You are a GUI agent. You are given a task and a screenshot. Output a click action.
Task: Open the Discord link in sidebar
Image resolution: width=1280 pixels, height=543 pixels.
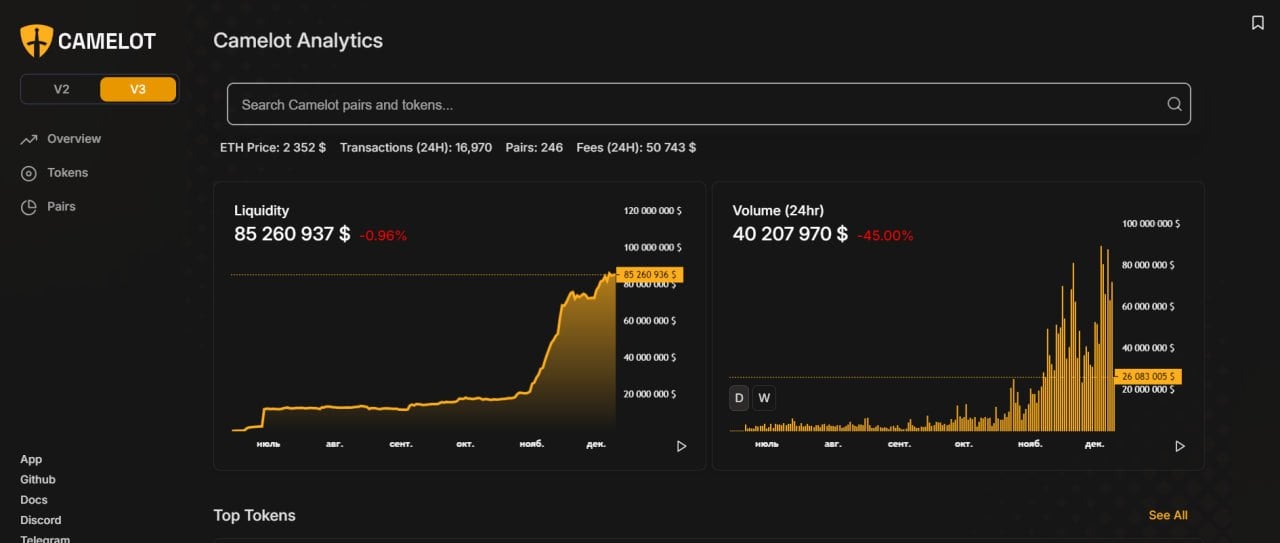click(x=41, y=520)
